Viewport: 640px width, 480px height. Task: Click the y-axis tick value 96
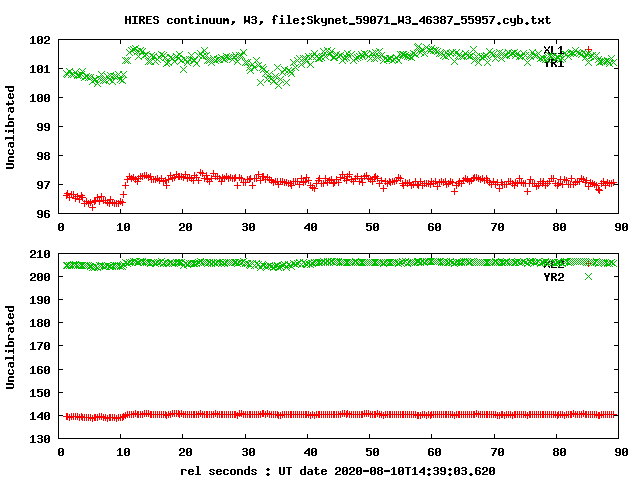[x=43, y=213]
